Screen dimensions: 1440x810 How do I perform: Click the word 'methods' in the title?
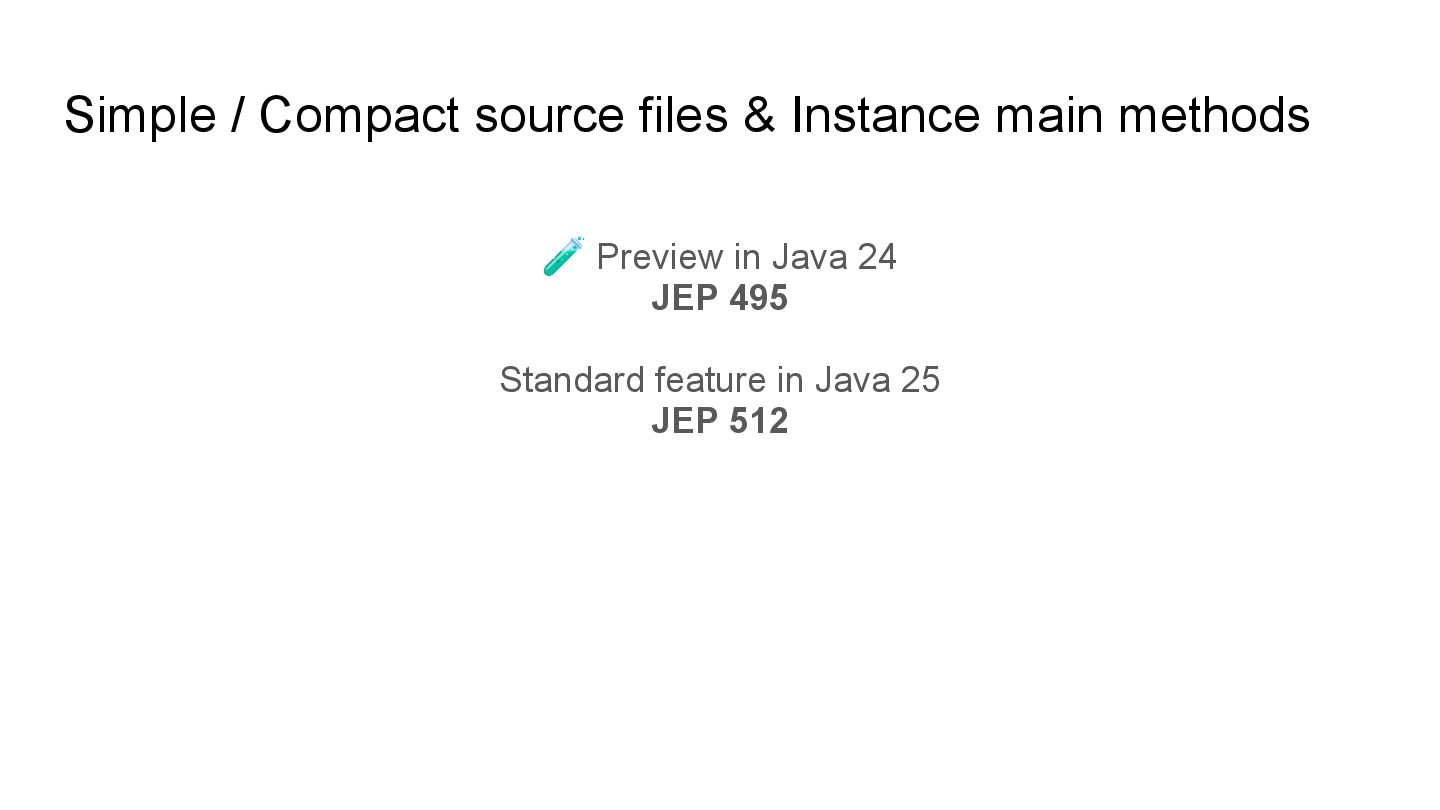(1213, 115)
